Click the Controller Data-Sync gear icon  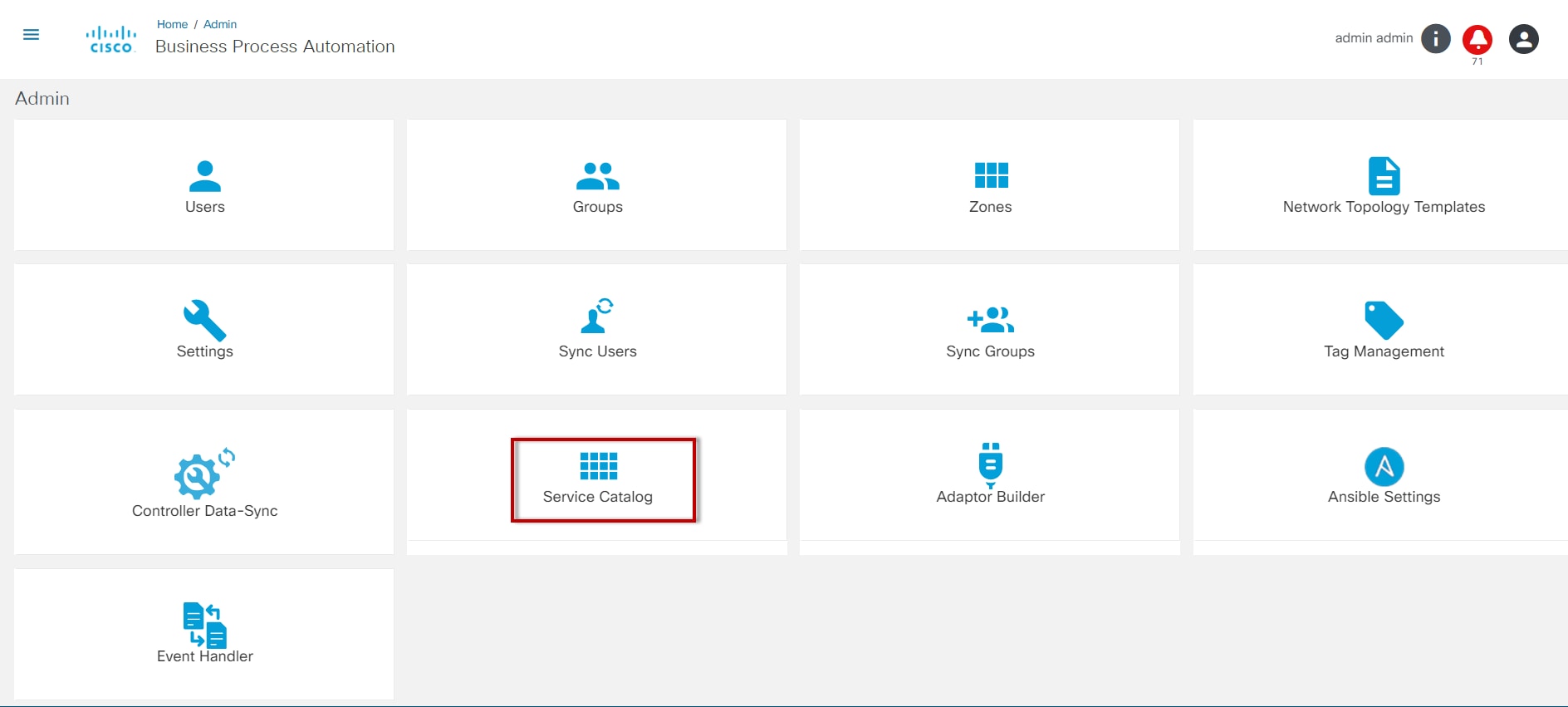click(203, 474)
